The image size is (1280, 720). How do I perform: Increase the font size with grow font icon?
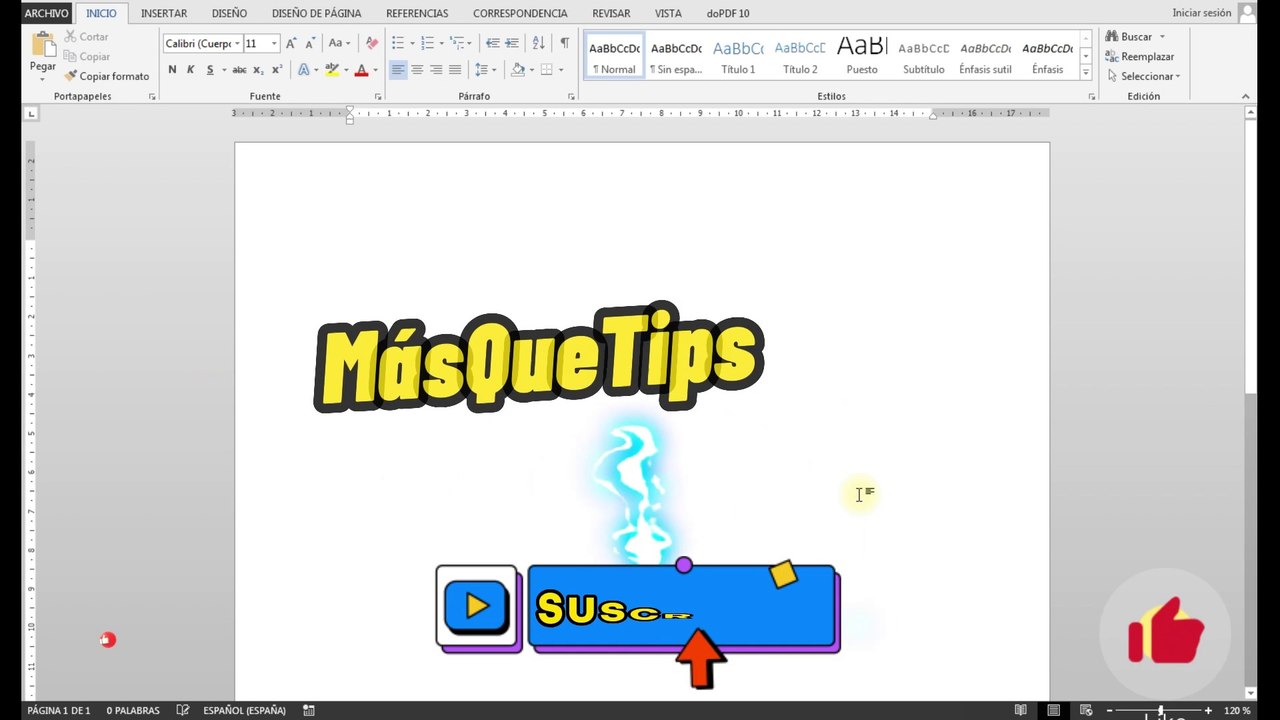(291, 43)
